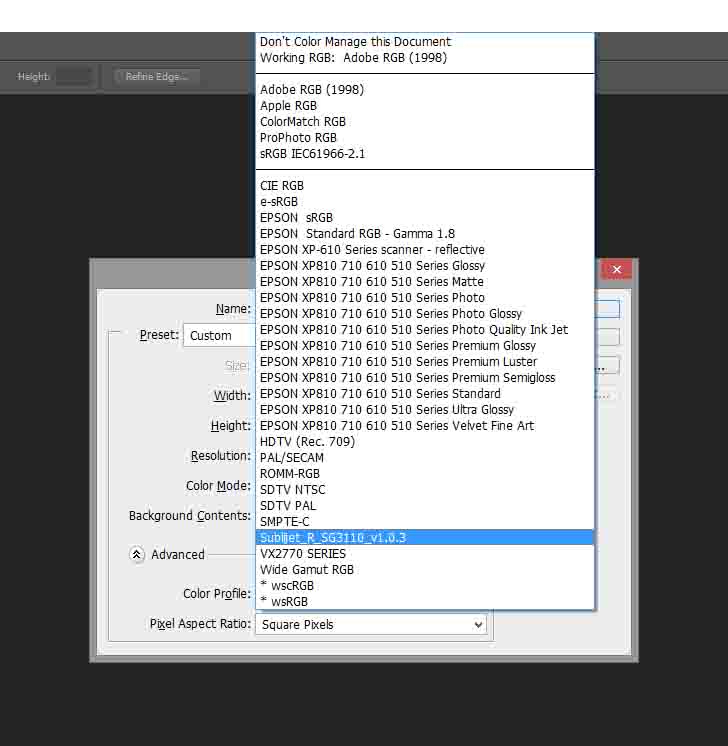
Task: Choose Working RGB: Adobe RGB (1998)
Action: pos(425,58)
